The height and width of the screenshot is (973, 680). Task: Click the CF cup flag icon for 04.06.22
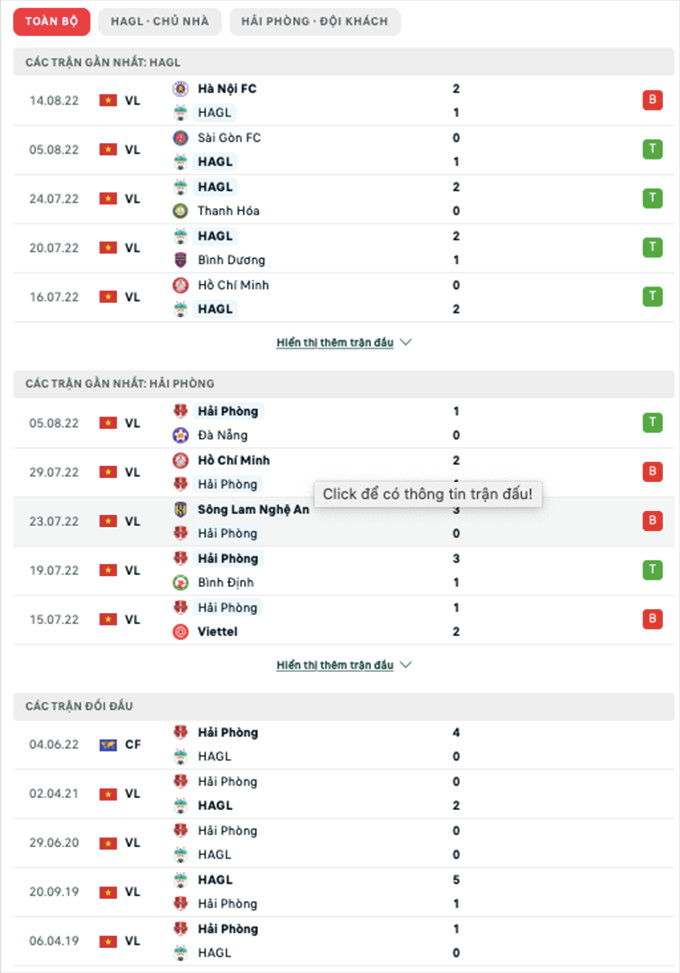point(108,744)
